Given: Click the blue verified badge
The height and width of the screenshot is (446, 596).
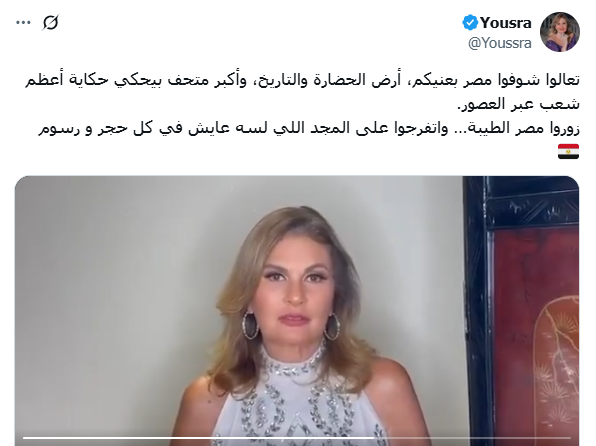Looking at the screenshot, I should 470,23.
